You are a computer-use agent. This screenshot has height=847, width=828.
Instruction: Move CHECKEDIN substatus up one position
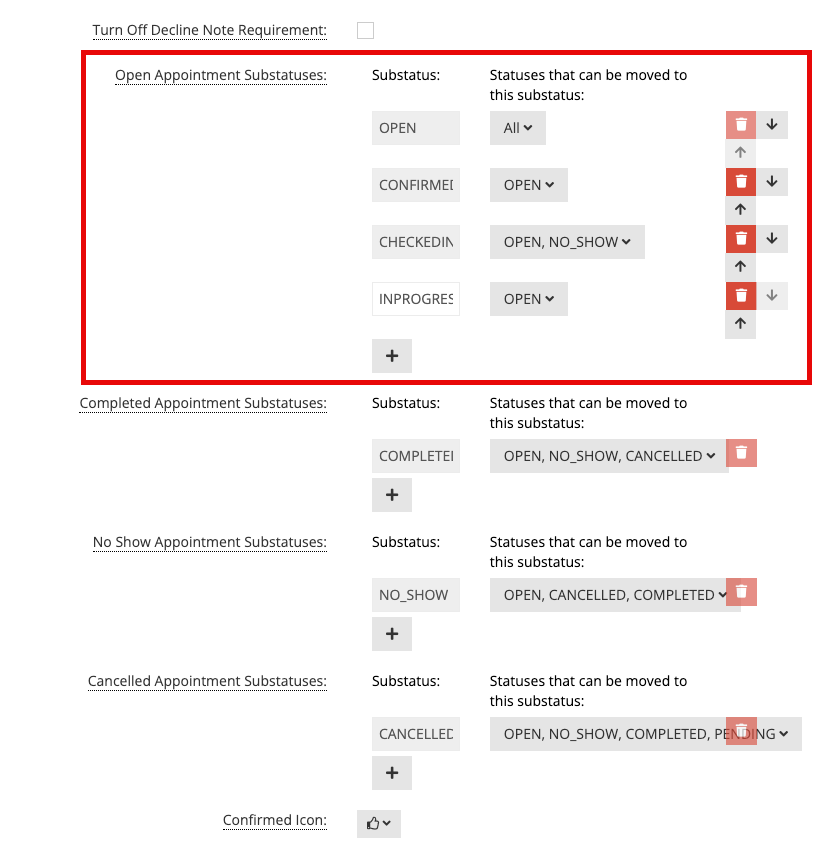tap(741, 266)
